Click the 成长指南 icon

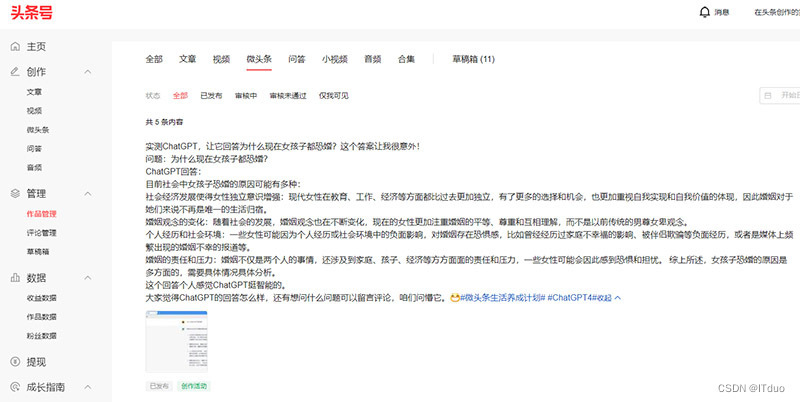[15, 387]
